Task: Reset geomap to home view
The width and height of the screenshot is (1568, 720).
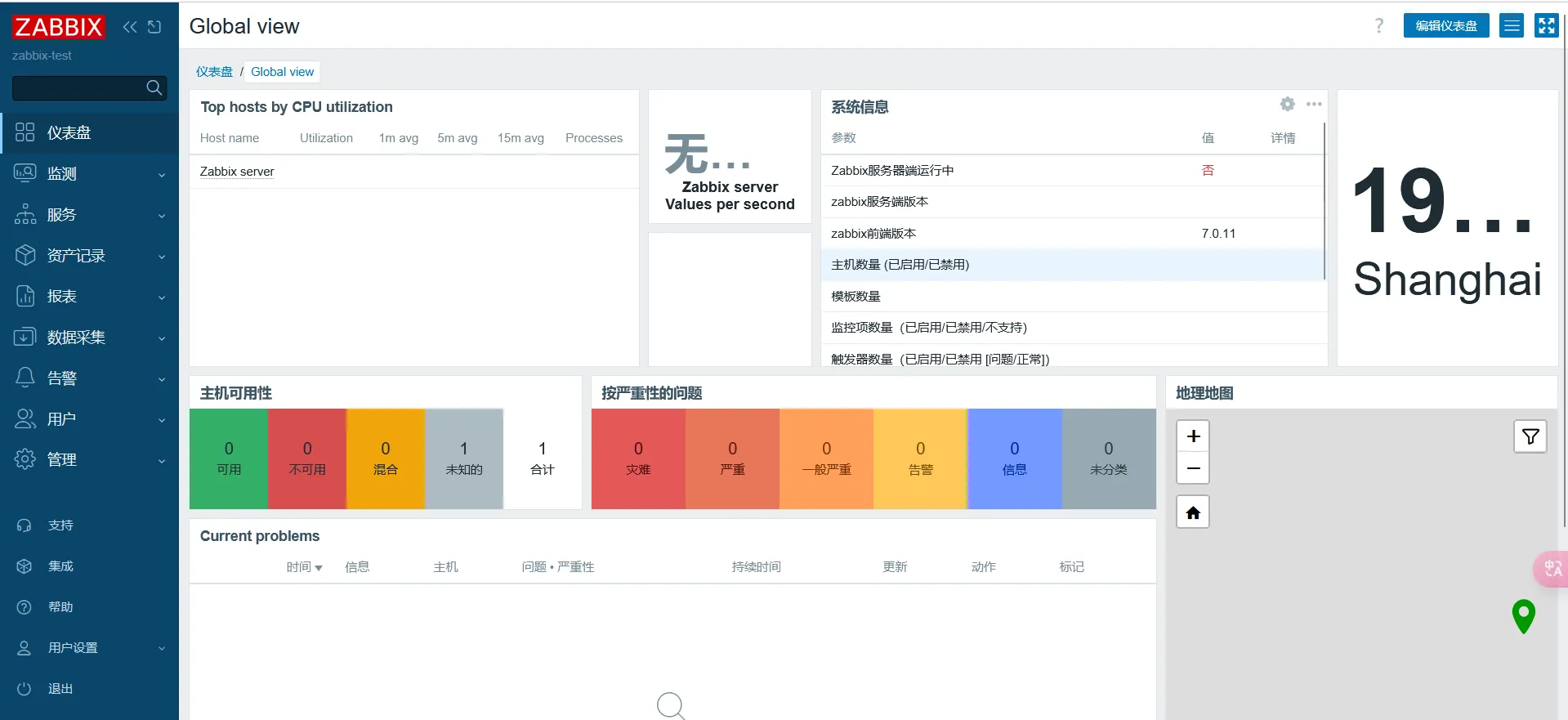Action: (x=1193, y=512)
